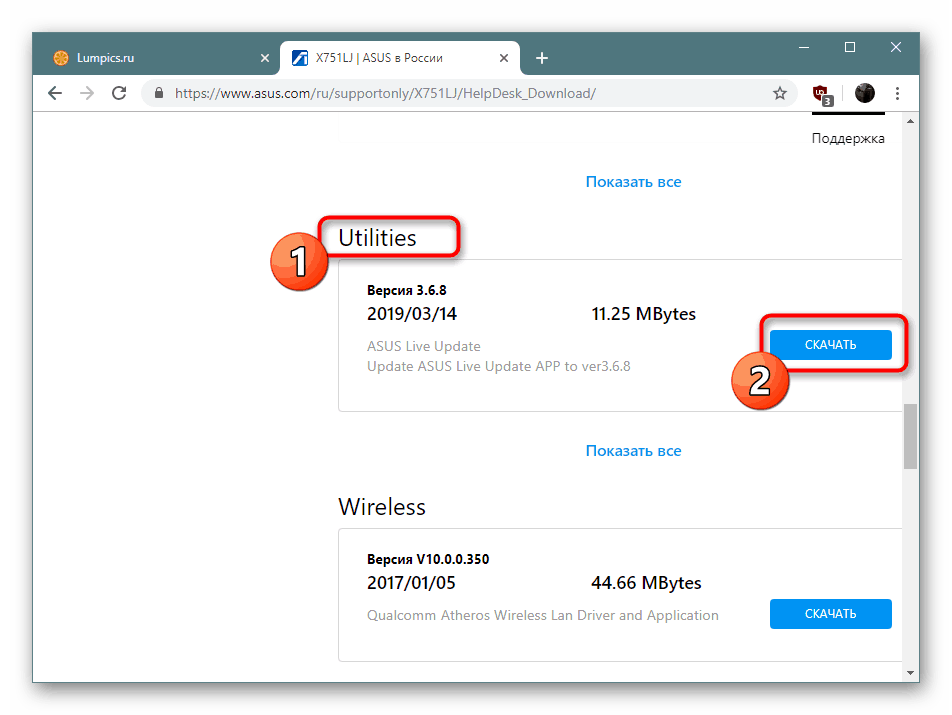Click the browser forward arrow
The width and height of the screenshot is (952, 715).
point(87,93)
